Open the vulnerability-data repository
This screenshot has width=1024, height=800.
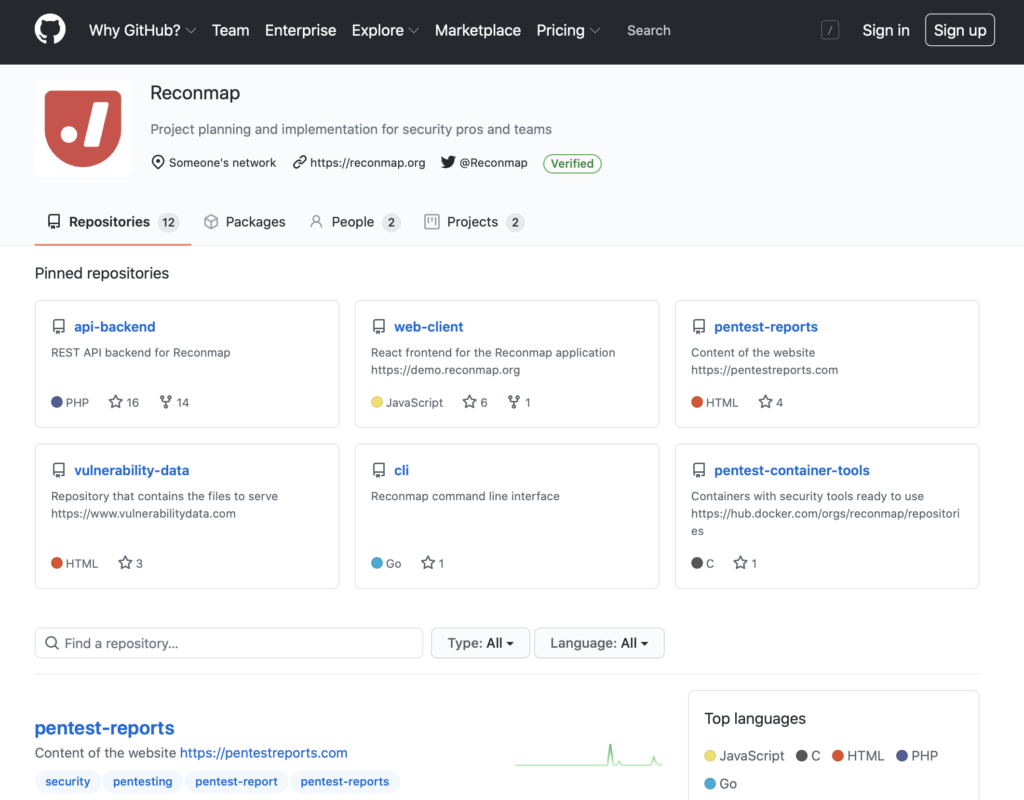tap(131, 470)
